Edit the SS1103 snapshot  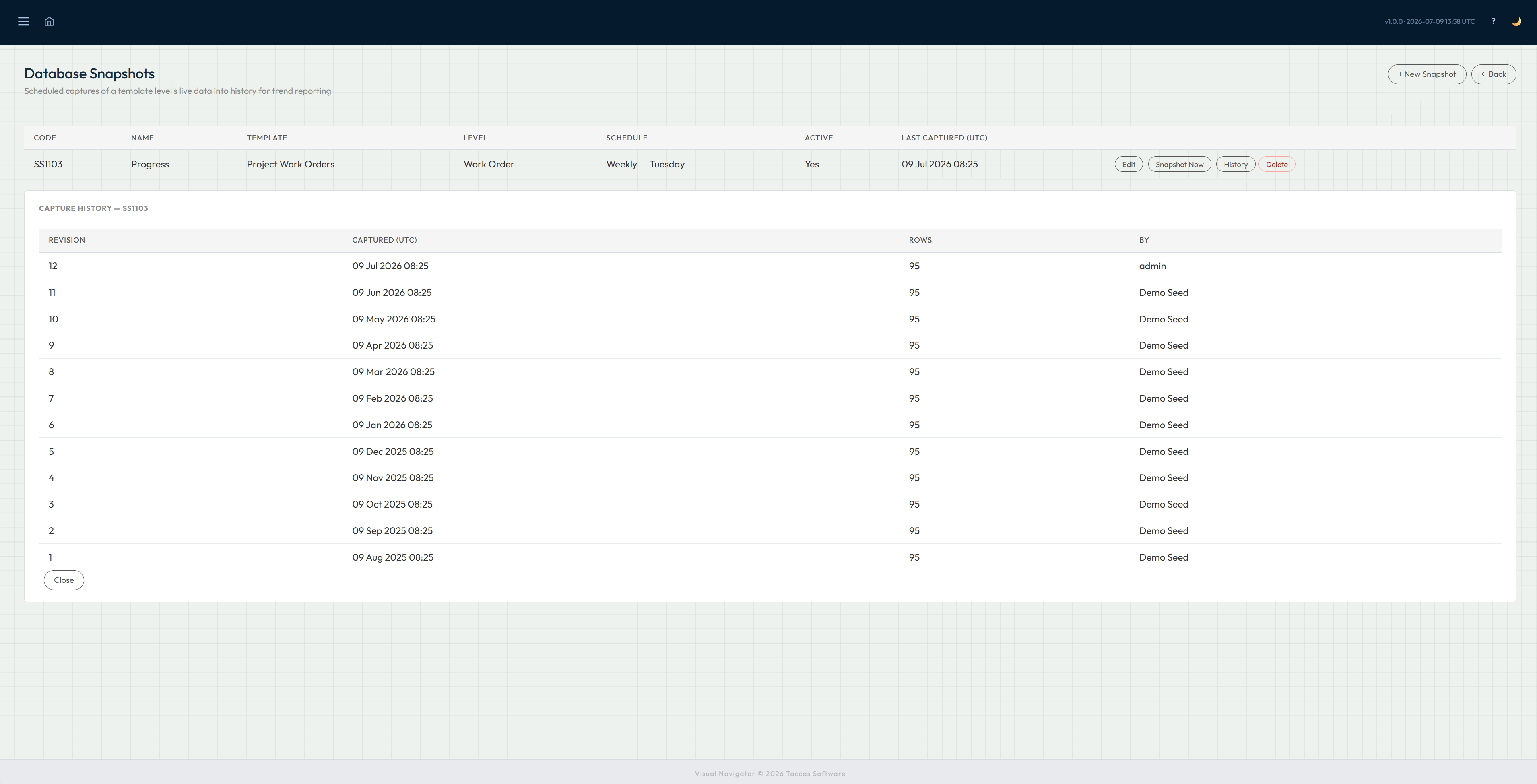coord(1128,164)
